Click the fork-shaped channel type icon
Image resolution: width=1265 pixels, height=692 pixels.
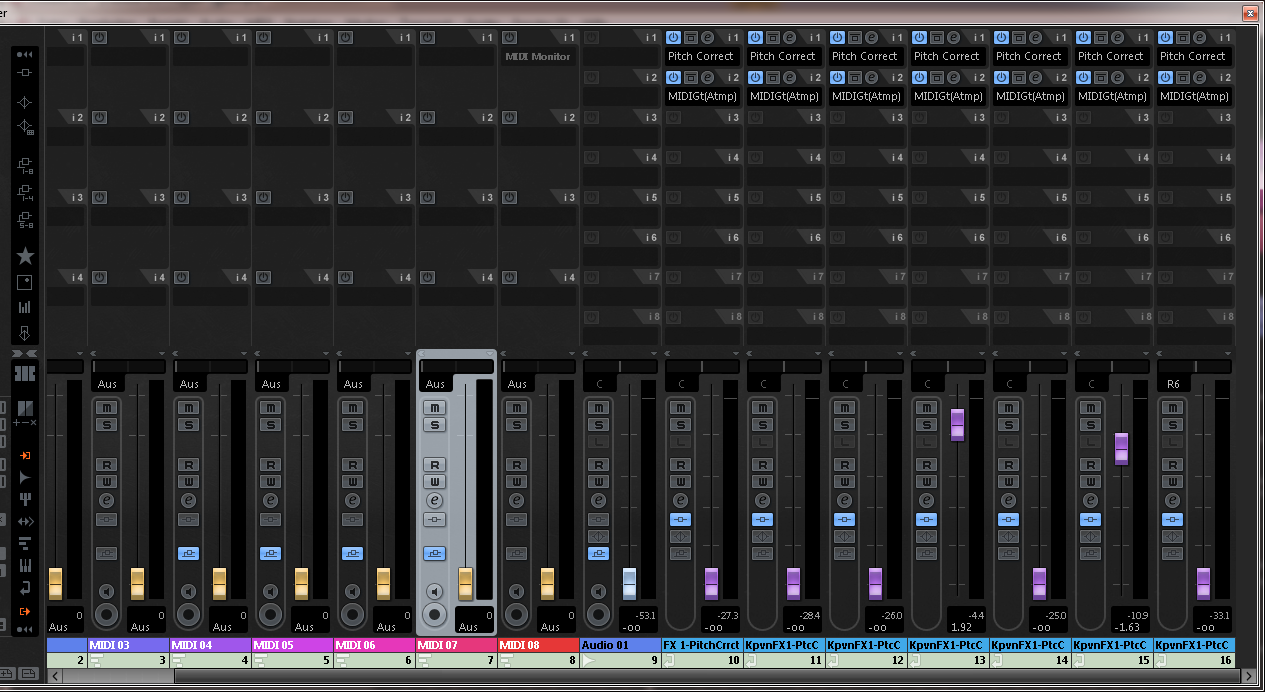click(x=25, y=500)
